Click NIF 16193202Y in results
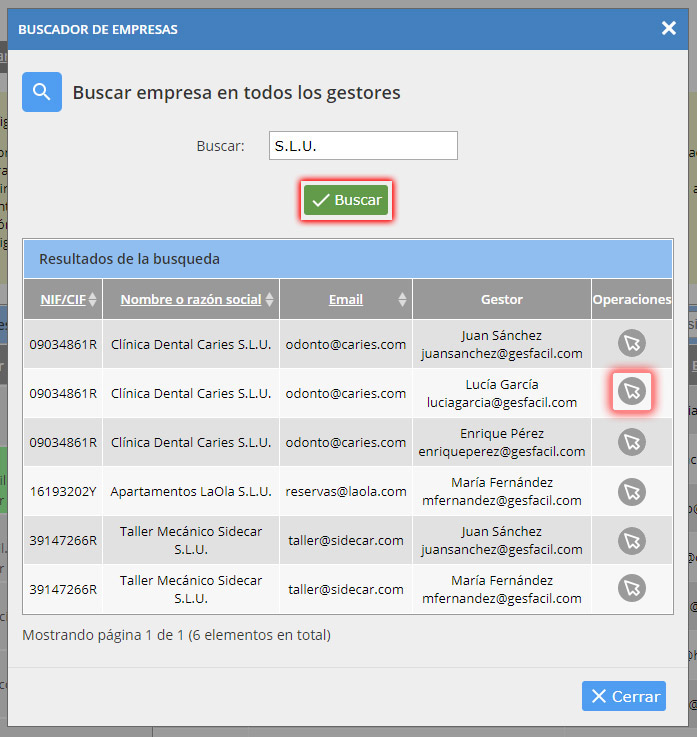This screenshot has width=697, height=737. pos(63,491)
